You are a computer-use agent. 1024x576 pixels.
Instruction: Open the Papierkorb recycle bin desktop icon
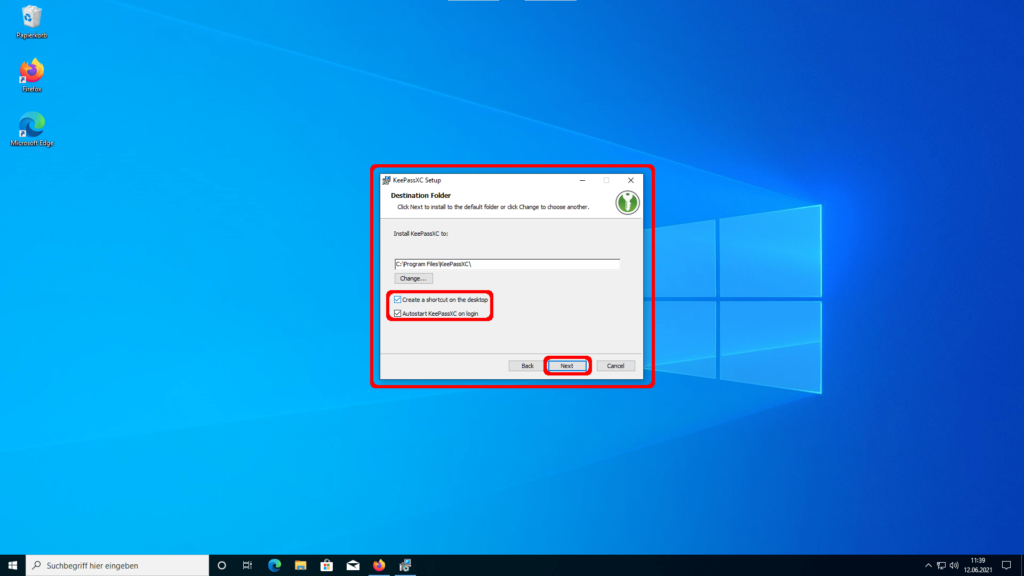coord(31,22)
